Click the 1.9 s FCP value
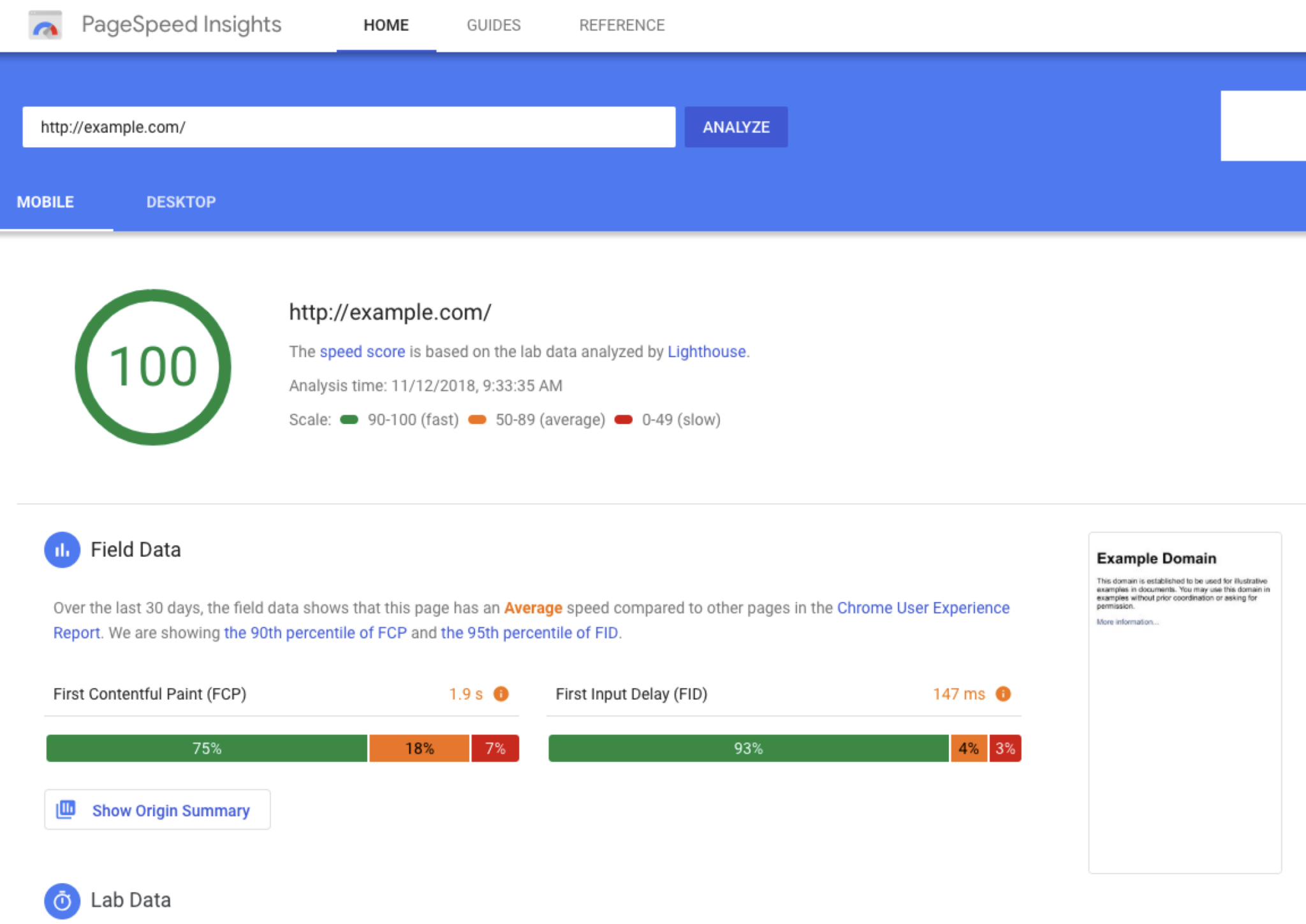 [x=466, y=694]
